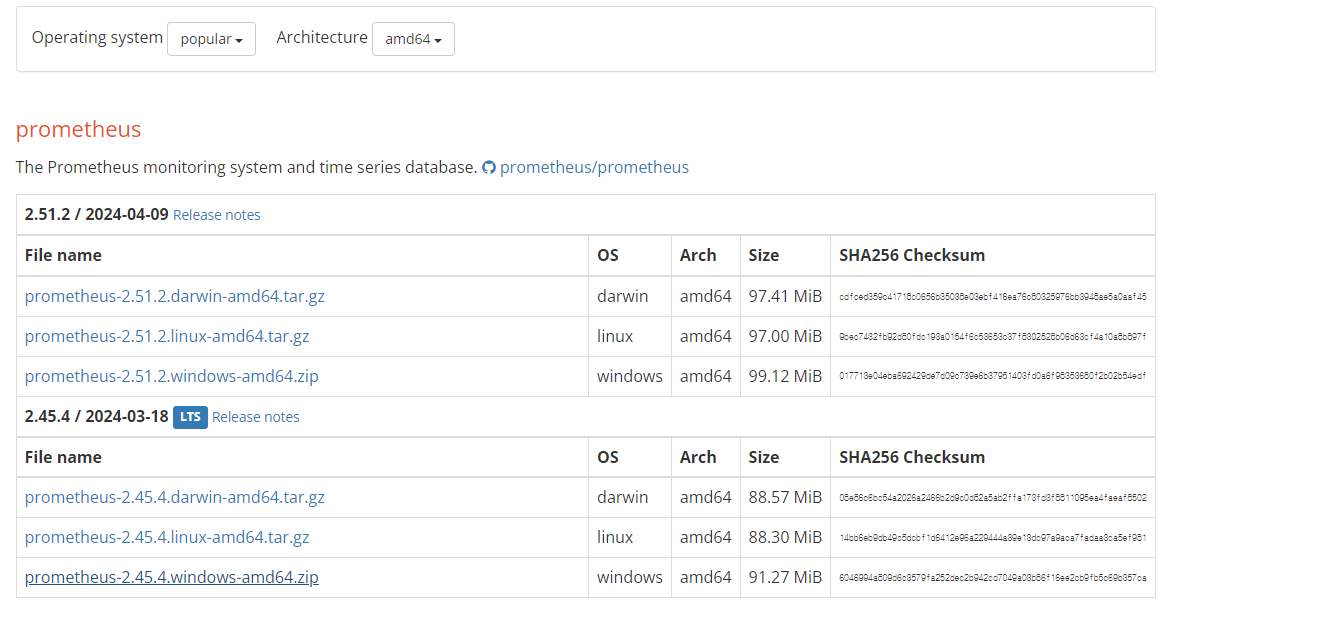The height and width of the screenshot is (631, 1337).
Task: Click the '91.27 MiB' size cell
Action: pyautogui.click(x=785, y=577)
